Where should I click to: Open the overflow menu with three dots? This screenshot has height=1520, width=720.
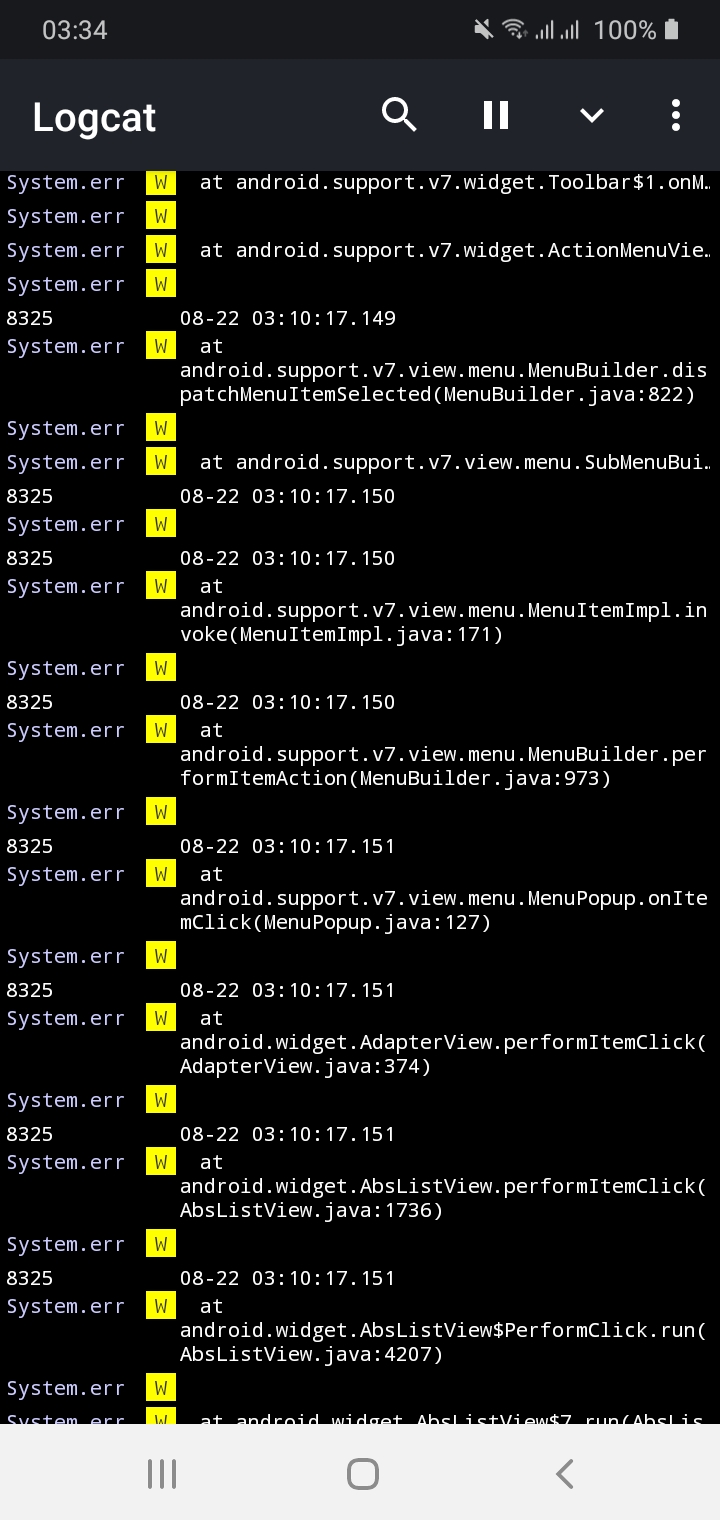click(x=675, y=114)
